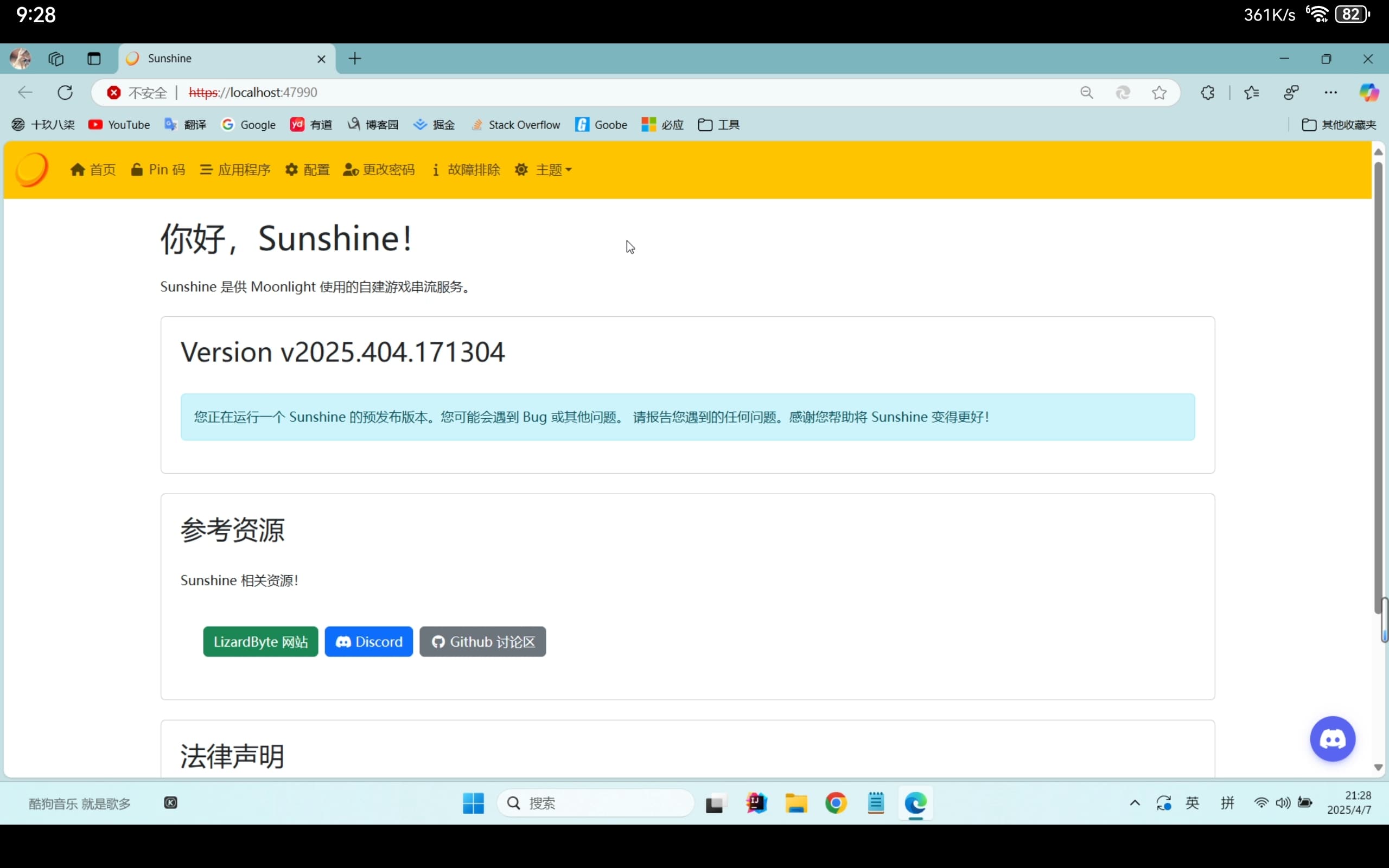This screenshot has width=1389, height=868.
Task: Add page to favorites with star icon
Action: (1159, 92)
